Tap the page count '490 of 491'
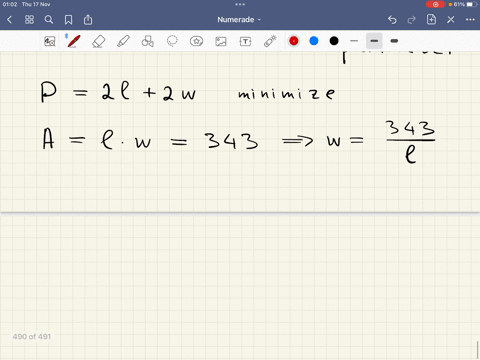Image resolution: width=480 pixels, height=360 pixels. [x=32, y=337]
